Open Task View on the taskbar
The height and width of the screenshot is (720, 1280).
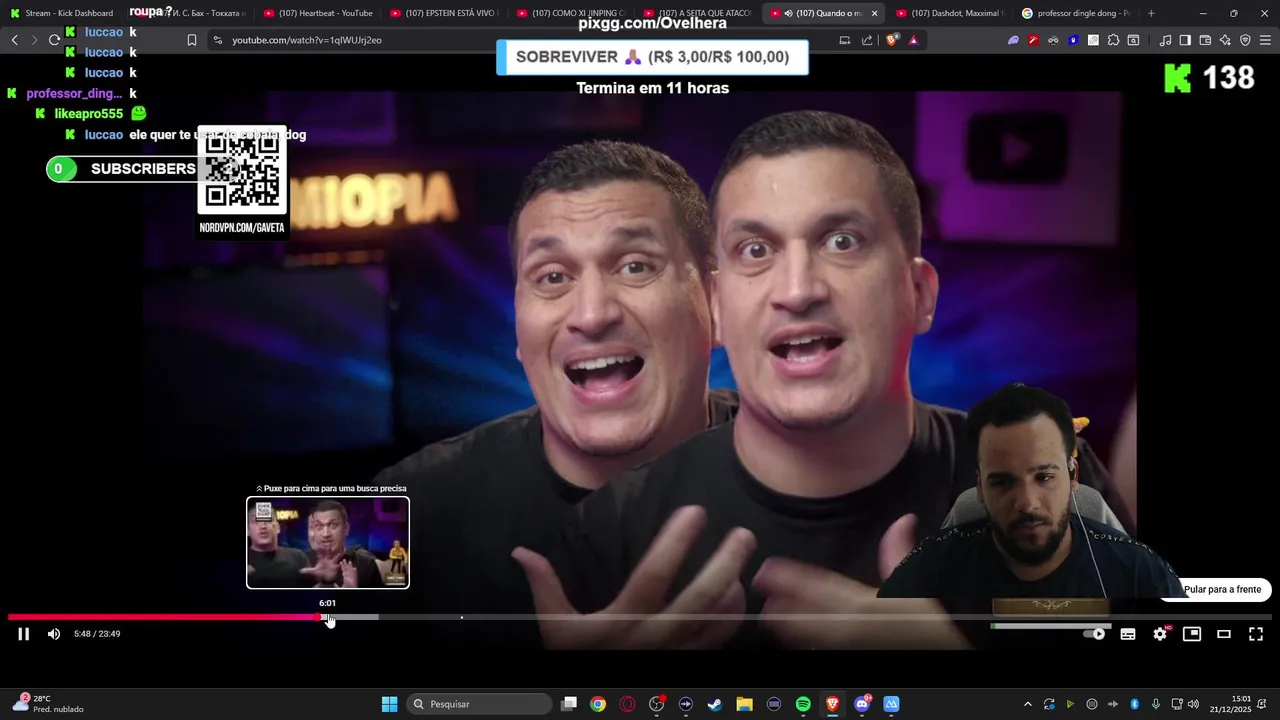tap(569, 704)
